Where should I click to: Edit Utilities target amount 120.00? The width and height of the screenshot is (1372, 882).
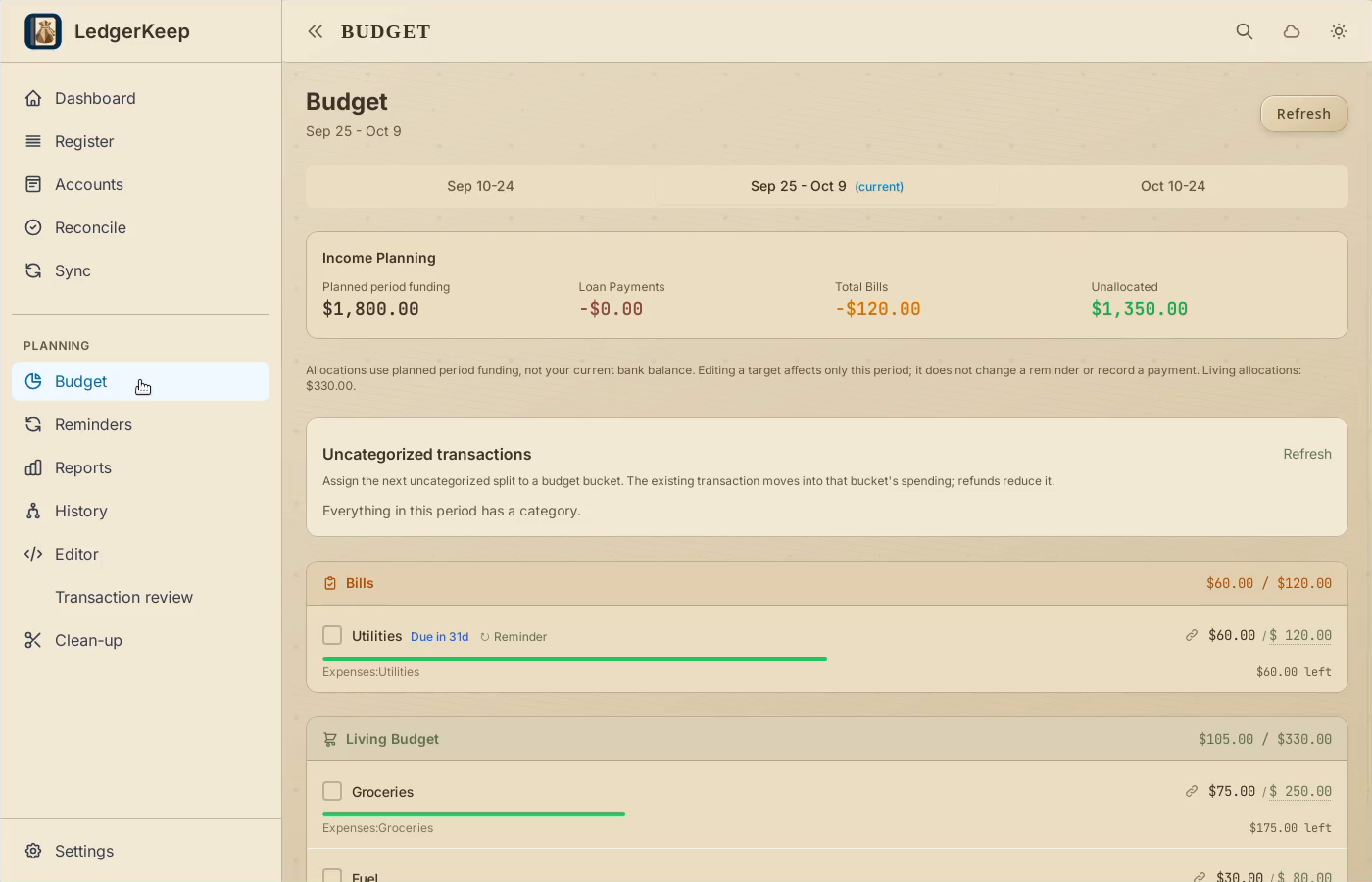(x=1300, y=635)
